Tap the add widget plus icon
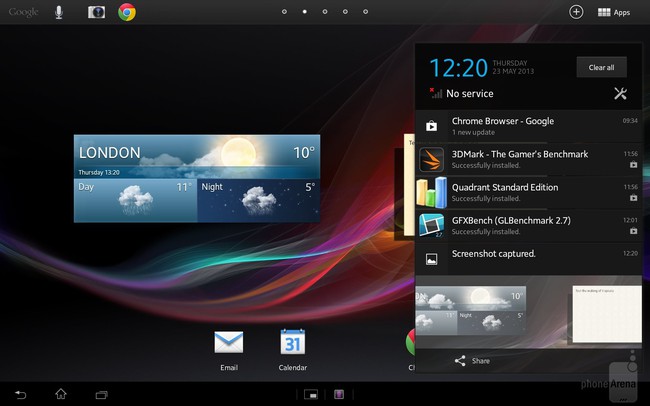The image size is (650, 406). 576,12
